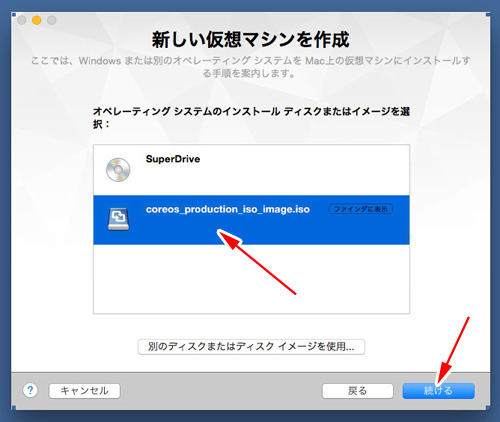Select the SuperDrive disc icon
This screenshot has height=422, width=500.
(x=118, y=170)
